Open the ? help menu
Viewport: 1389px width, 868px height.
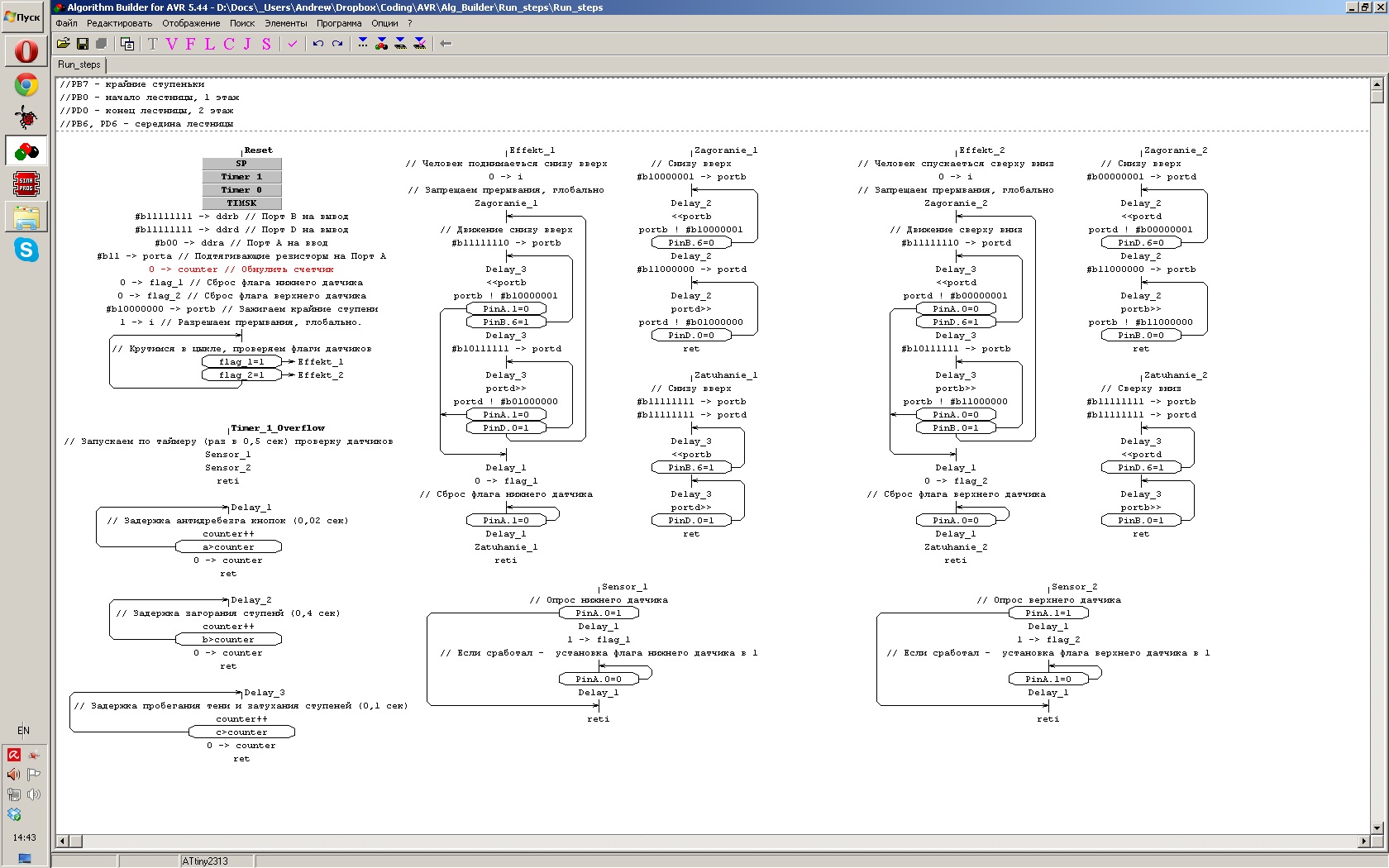coord(410,23)
